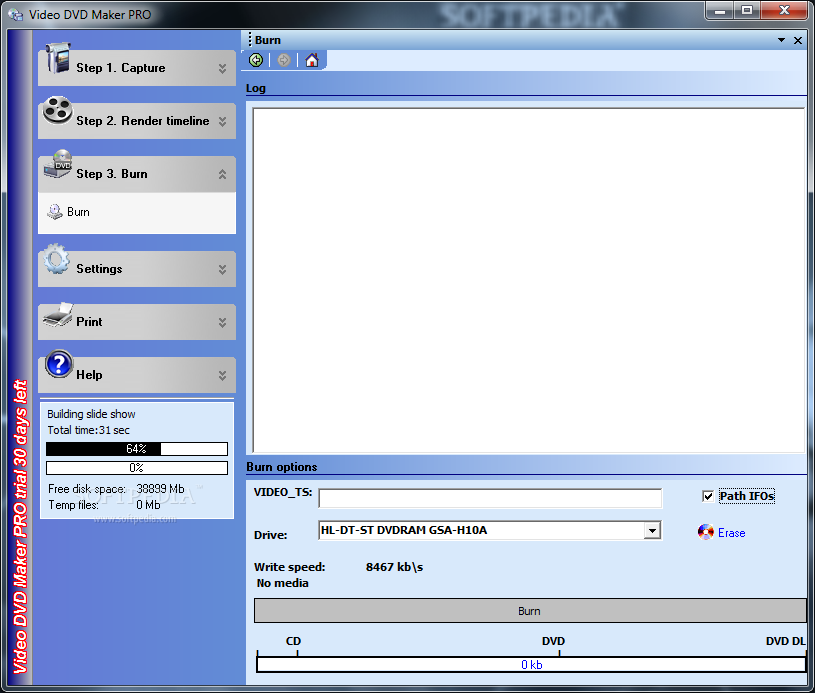Click the DVD DL capacity marker label
This screenshot has width=815, height=693.
(785, 641)
